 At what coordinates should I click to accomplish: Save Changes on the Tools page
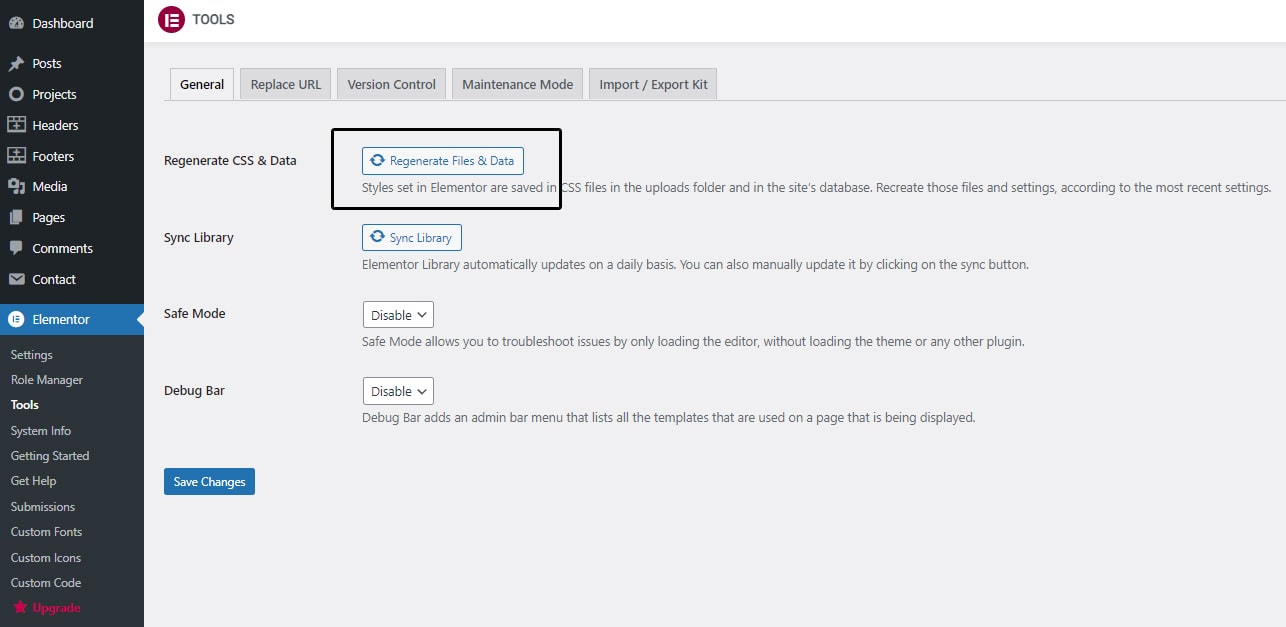tap(209, 482)
